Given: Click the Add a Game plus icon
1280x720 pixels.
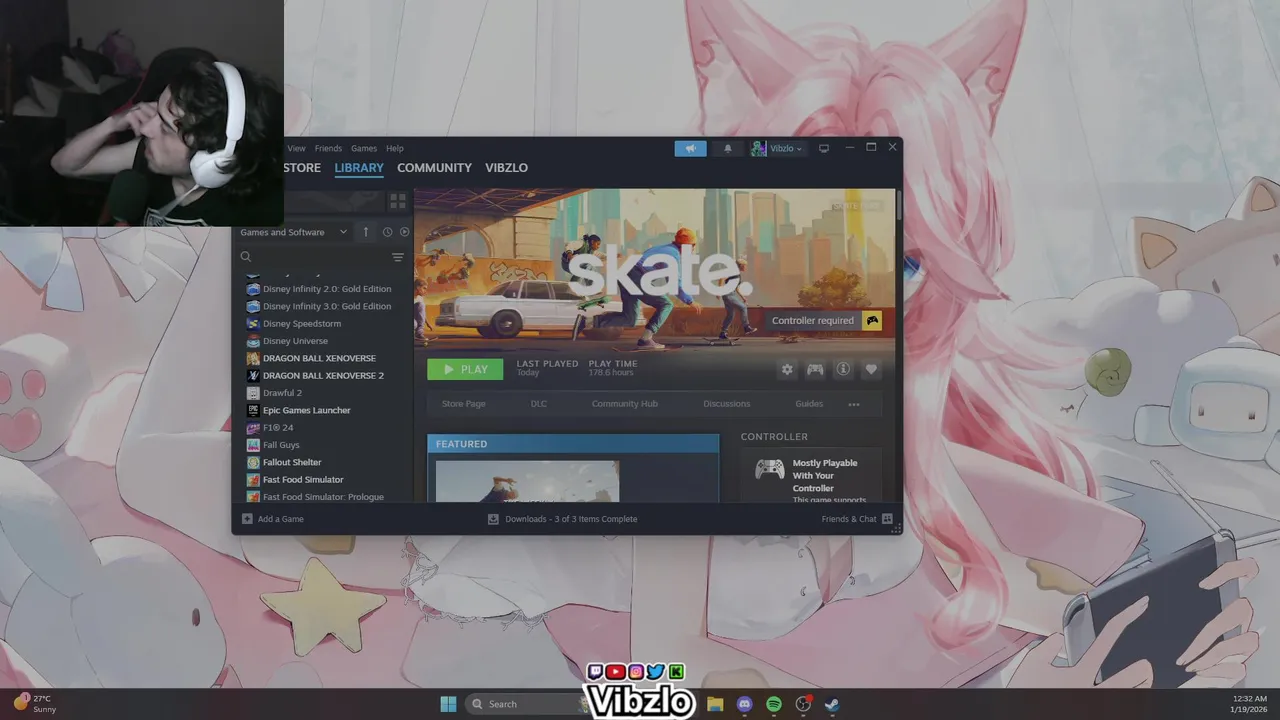Looking at the screenshot, I should (x=247, y=519).
